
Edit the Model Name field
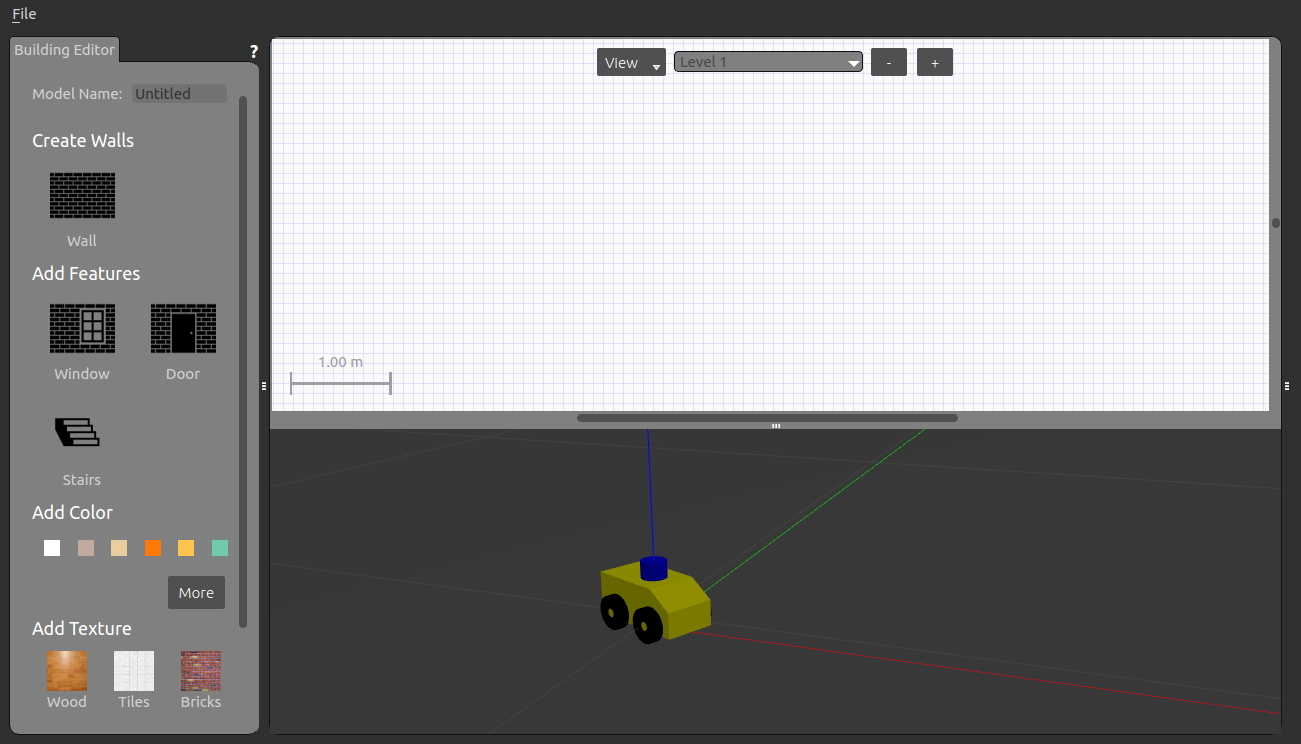(180, 94)
